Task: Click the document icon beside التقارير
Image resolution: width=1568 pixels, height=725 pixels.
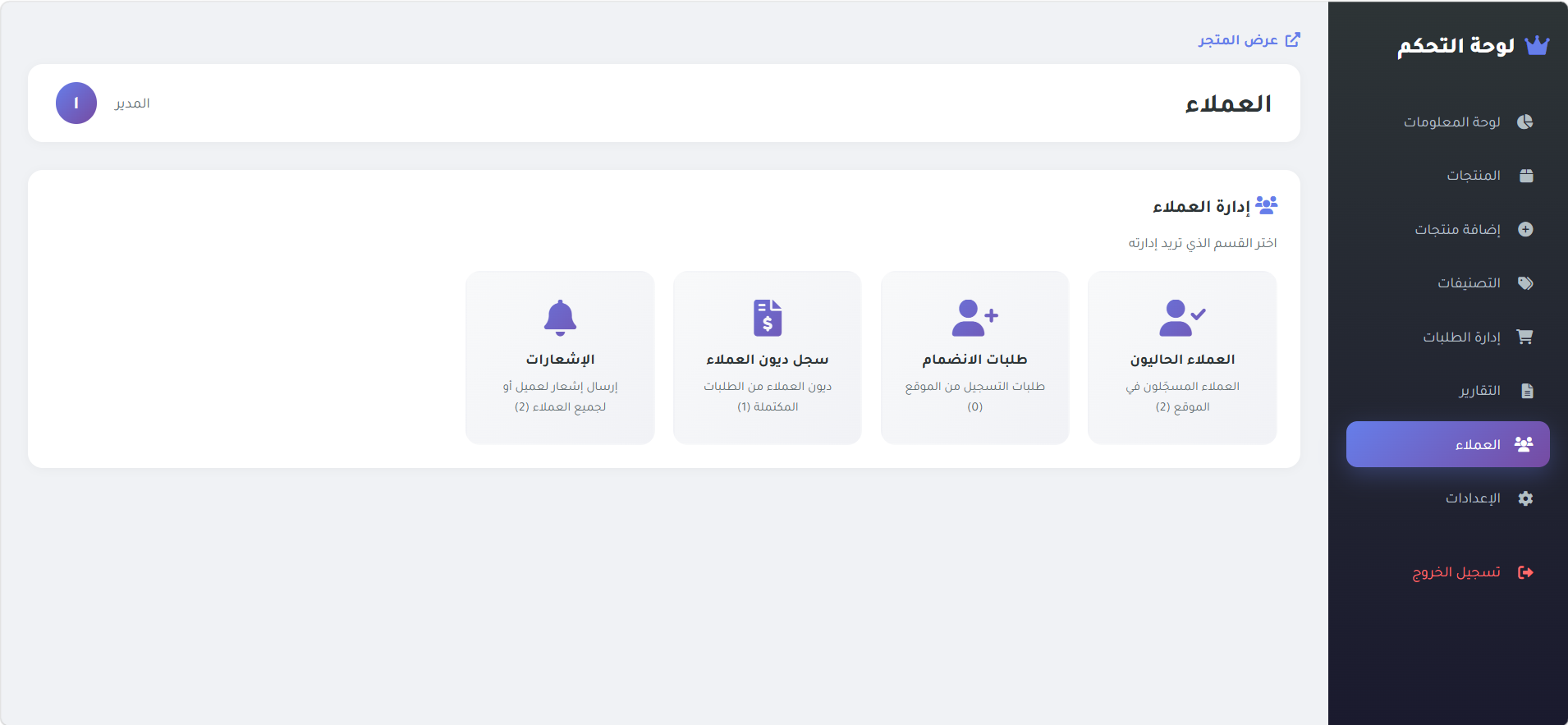Action: pyautogui.click(x=1527, y=391)
